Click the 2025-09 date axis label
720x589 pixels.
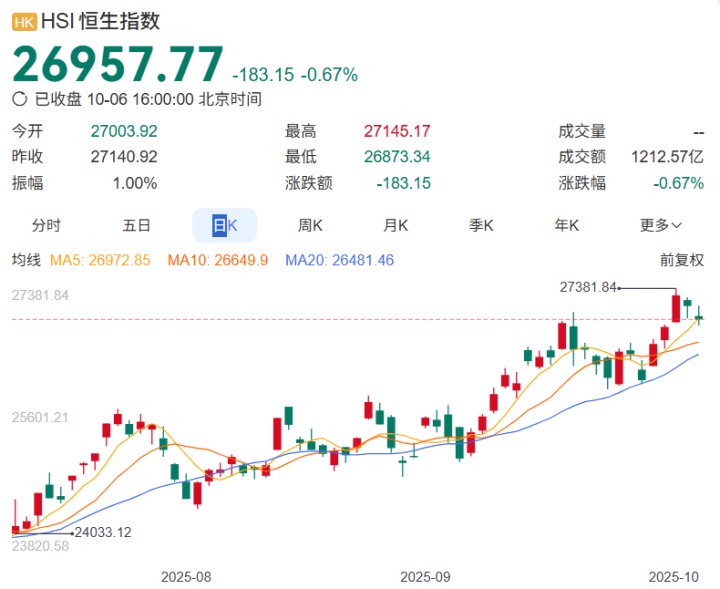coord(425,577)
